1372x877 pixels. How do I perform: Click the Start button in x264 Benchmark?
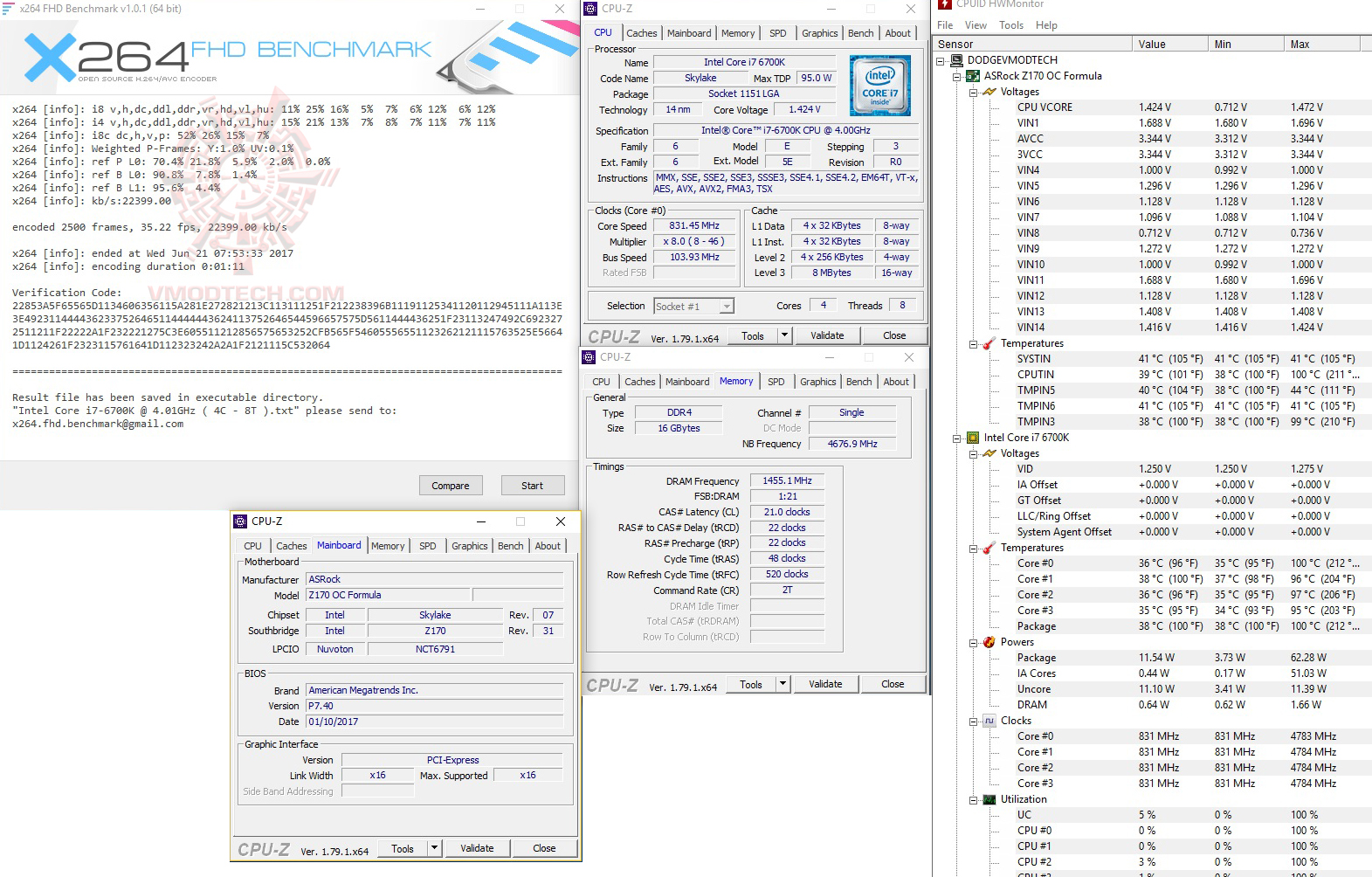[x=532, y=486]
